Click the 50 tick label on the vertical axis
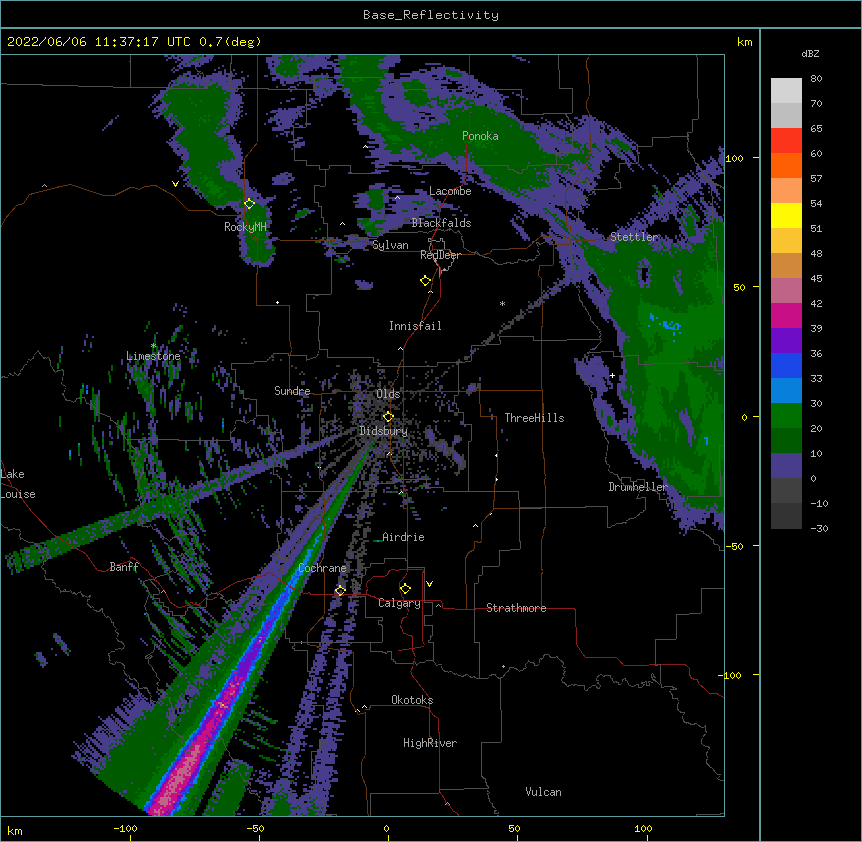The image size is (862, 842). point(739,287)
